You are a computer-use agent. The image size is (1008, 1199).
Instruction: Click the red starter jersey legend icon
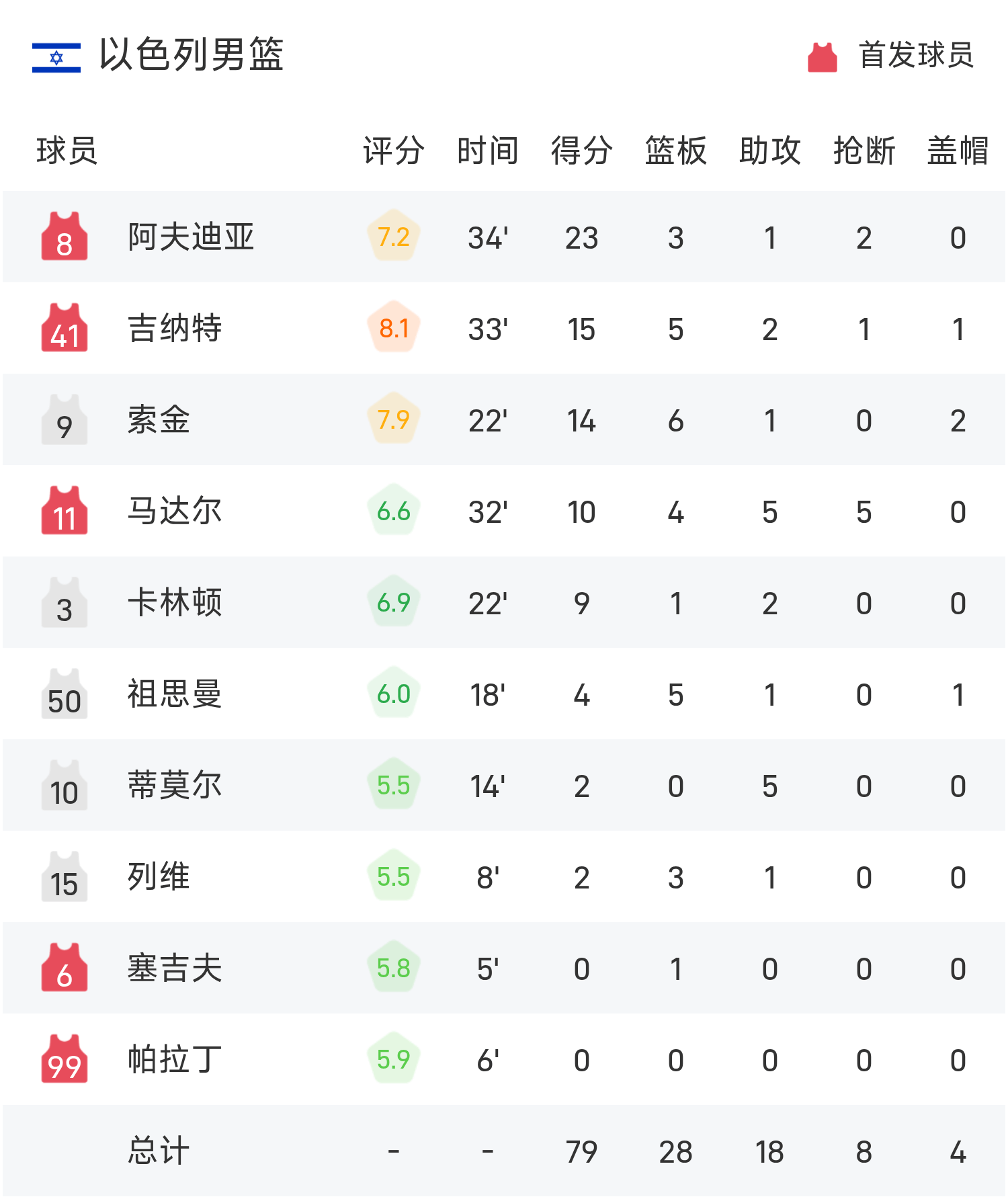822,57
